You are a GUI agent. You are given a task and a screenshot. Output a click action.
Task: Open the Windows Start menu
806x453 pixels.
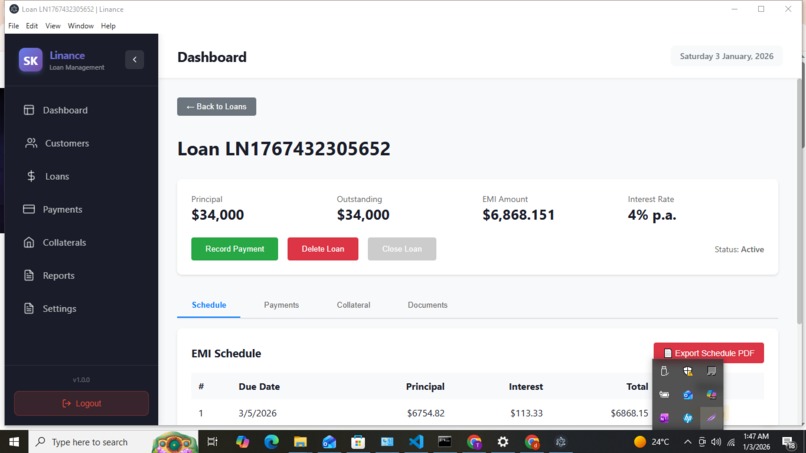[x=14, y=442]
